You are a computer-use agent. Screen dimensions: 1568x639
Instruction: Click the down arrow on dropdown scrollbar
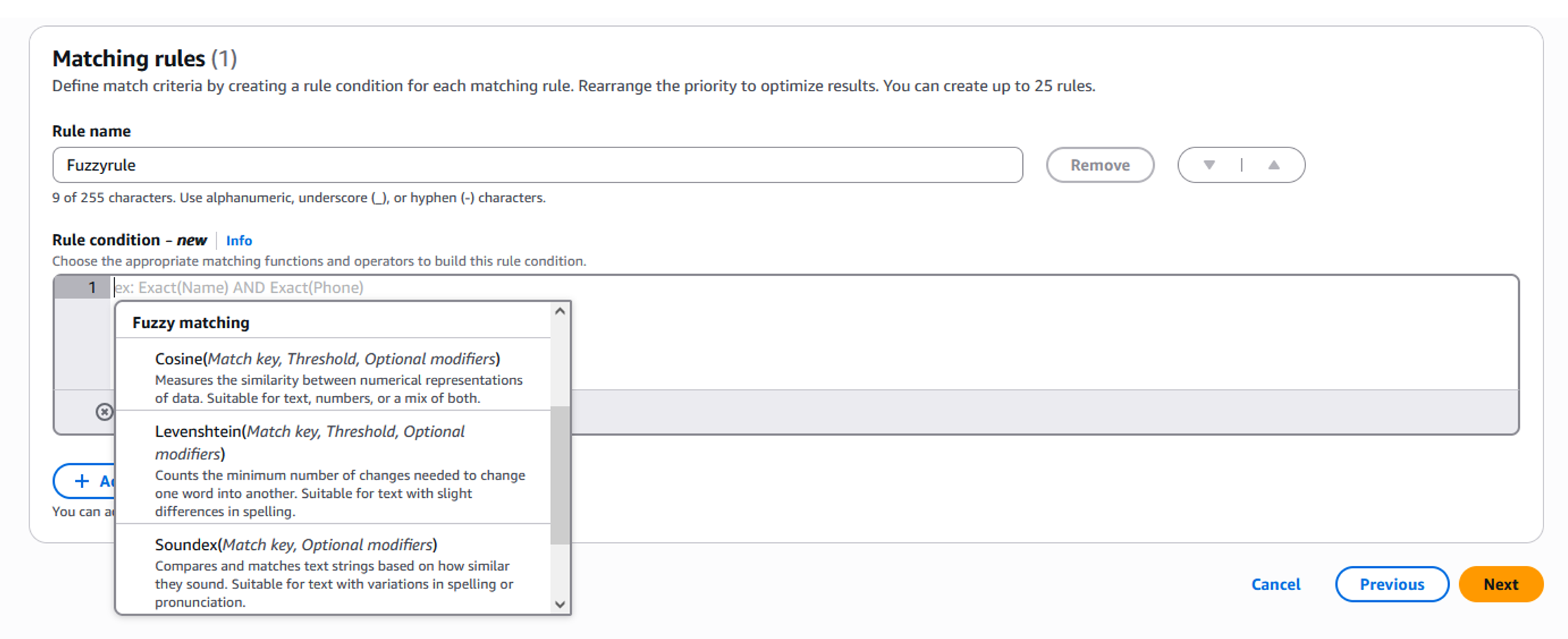[x=558, y=603]
